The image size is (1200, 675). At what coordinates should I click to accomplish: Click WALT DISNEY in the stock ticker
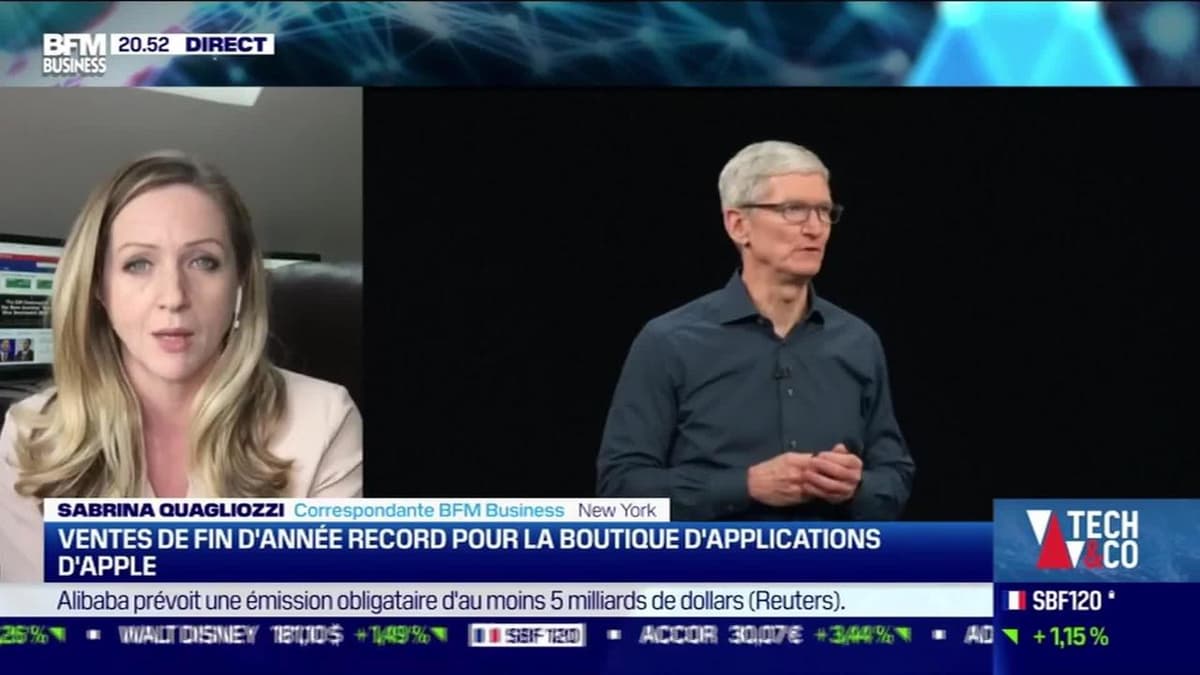point(188,634)
